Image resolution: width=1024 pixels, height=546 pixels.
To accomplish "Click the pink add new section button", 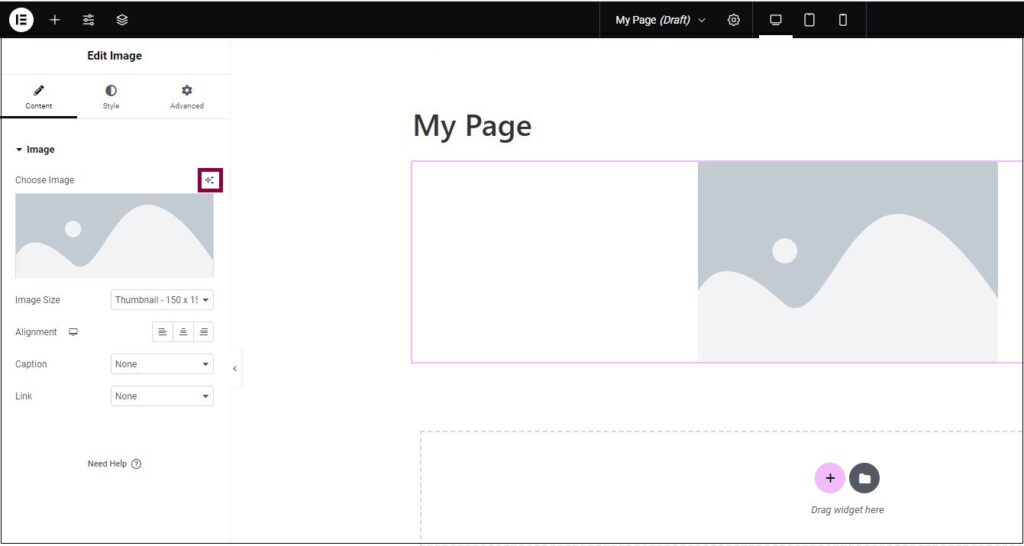I will point(829,478).
